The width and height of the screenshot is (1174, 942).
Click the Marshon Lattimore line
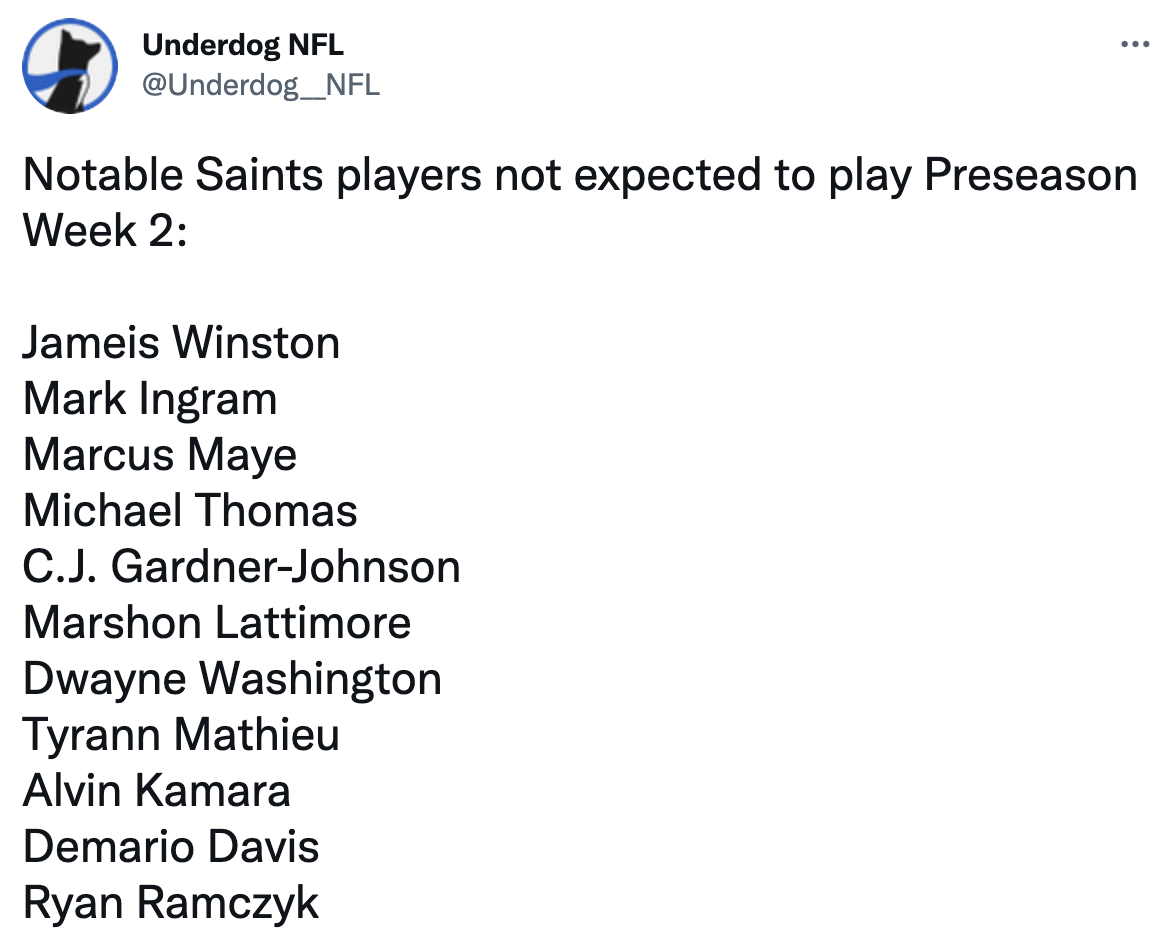coord(217,623)
